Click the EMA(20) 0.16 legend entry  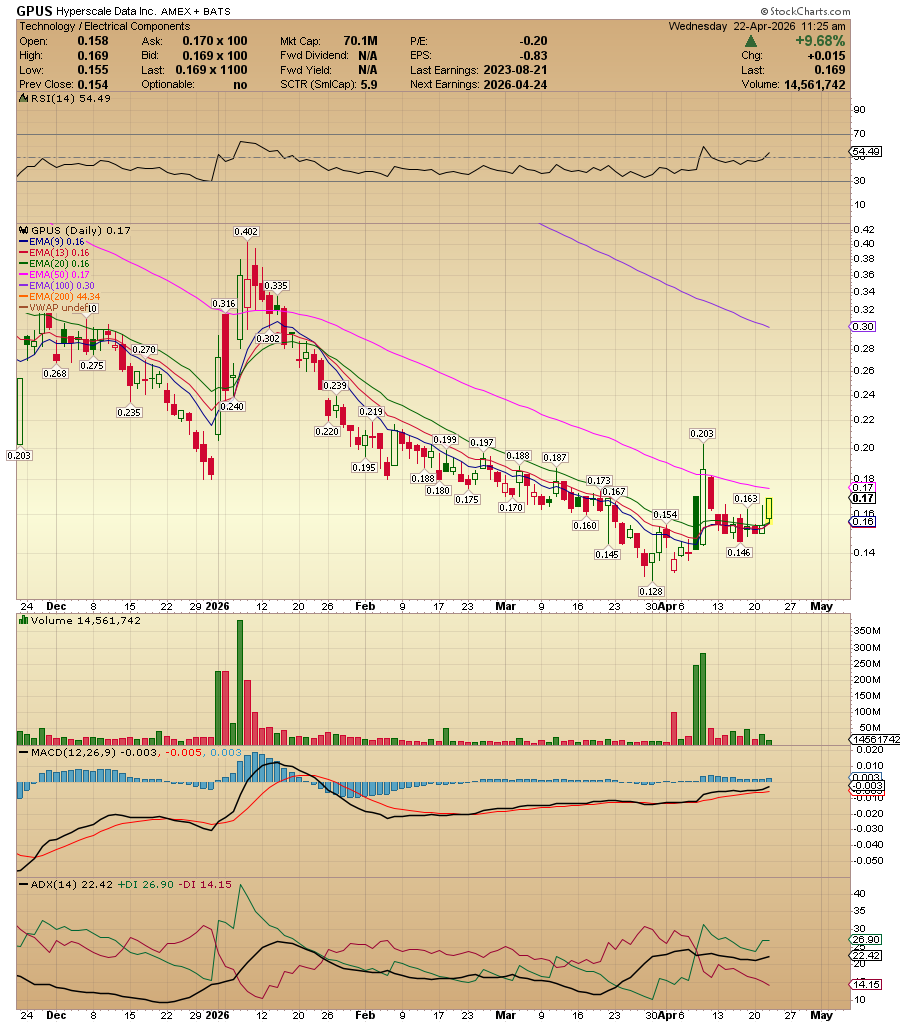coord(54,264)
